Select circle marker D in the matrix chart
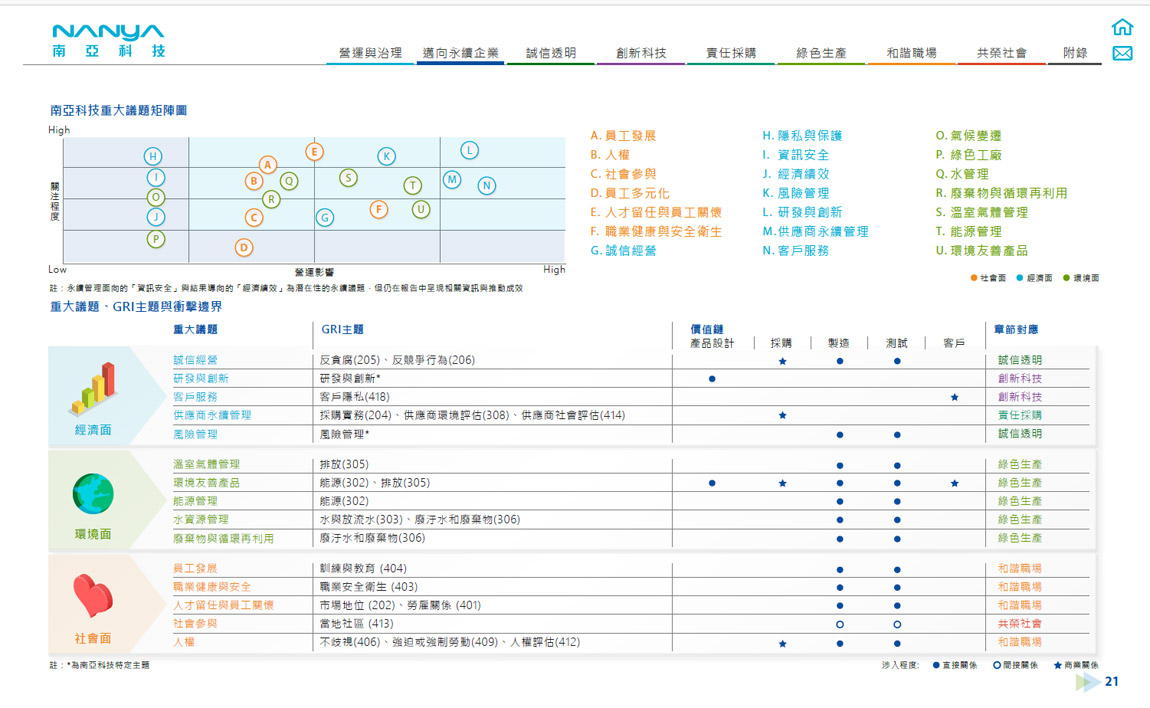The image size is (1150, 708). pyautogui.click(x=244, y=247)
